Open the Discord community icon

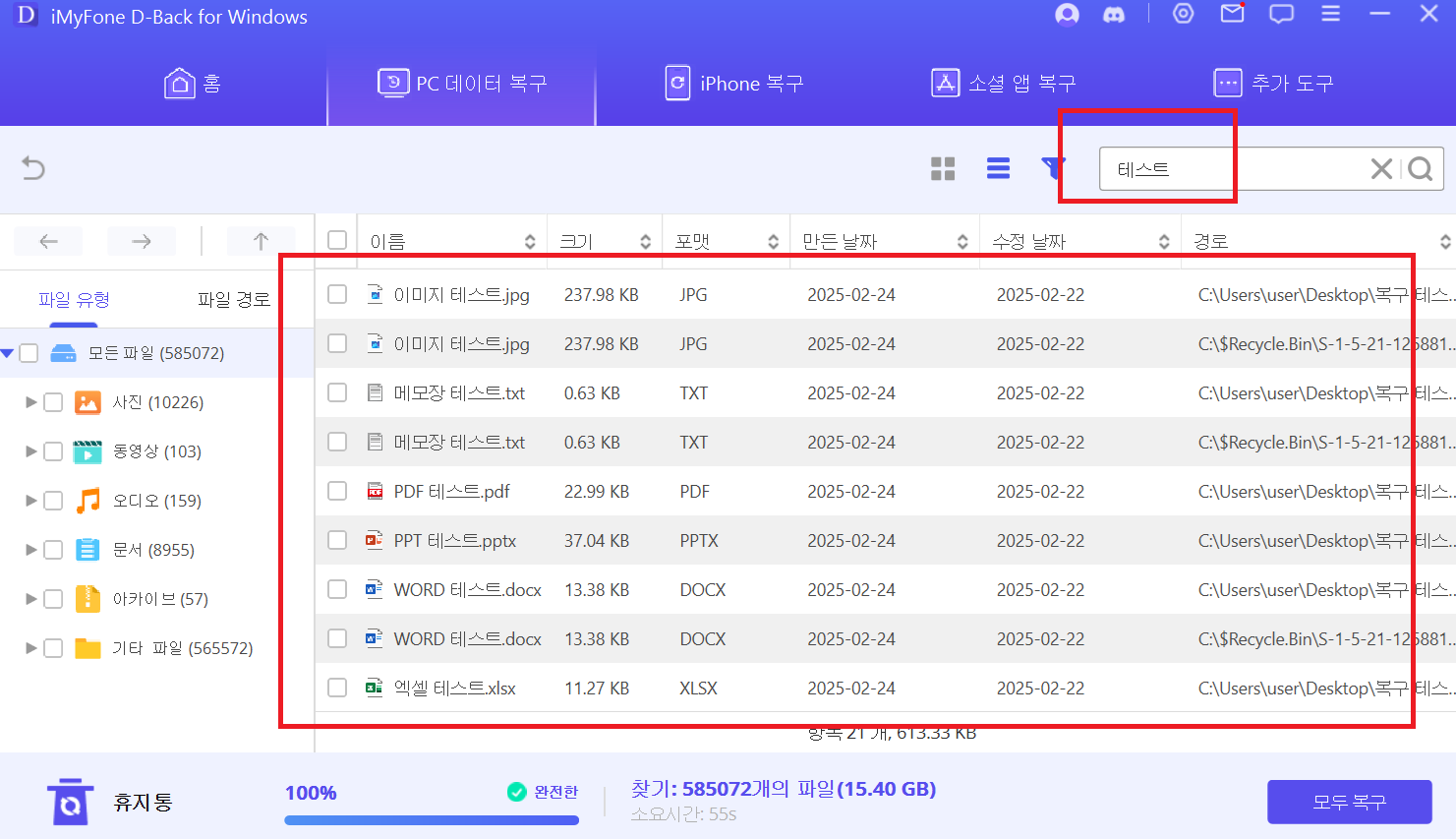[1114, 15]
